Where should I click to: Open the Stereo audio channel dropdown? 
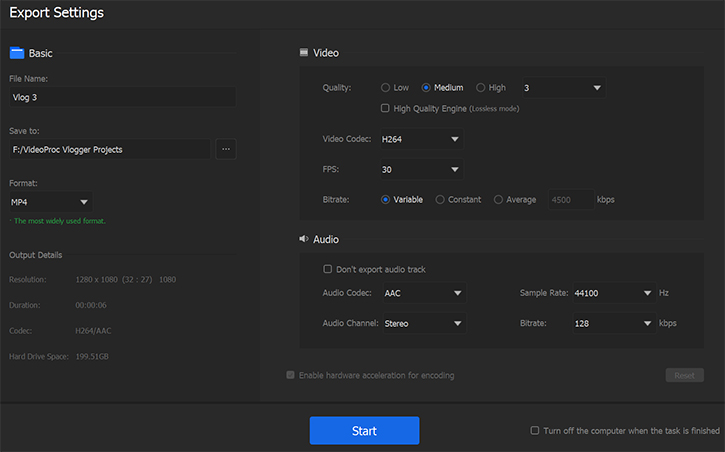tap(422, 324)
